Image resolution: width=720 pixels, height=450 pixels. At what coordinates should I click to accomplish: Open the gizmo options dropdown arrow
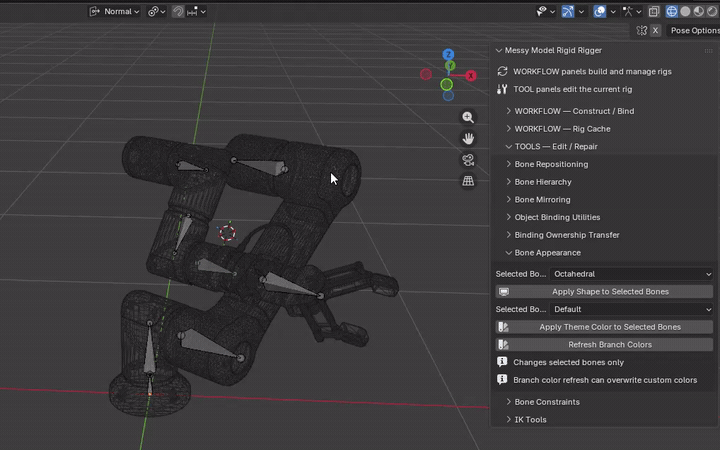pos(581,11)
